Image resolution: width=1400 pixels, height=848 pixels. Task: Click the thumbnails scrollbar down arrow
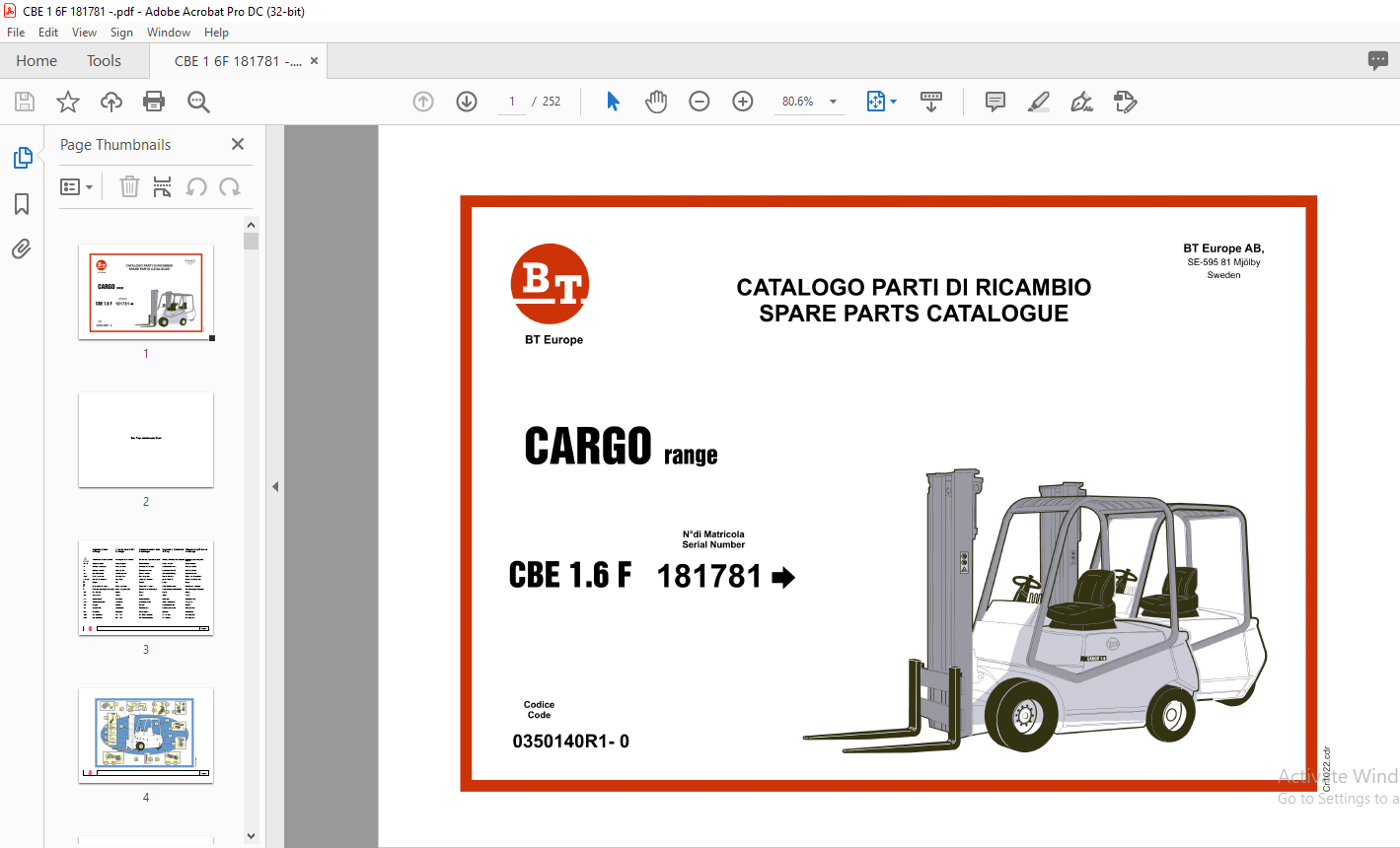[251, 836]
